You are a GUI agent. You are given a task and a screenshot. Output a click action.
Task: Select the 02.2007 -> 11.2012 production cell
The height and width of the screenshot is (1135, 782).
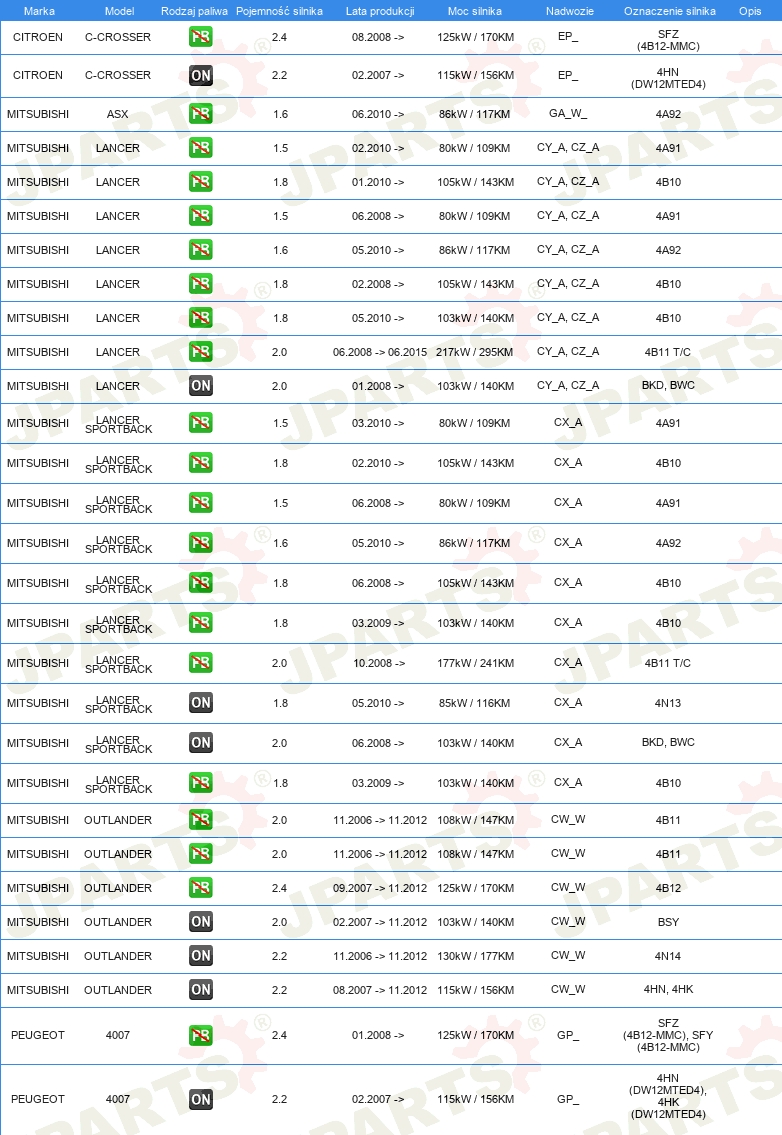tap(380, 921)
